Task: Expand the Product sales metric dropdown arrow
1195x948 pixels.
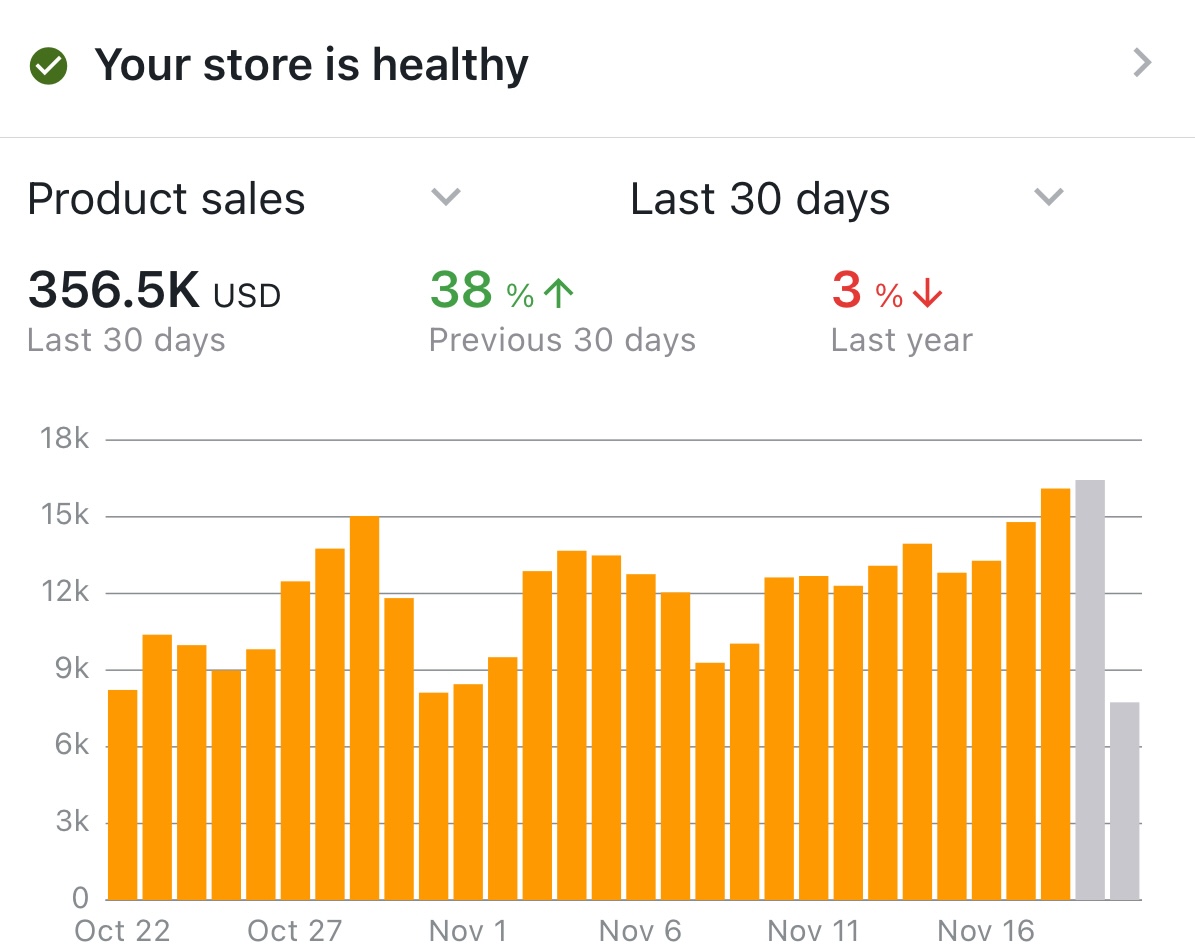Action: [445, 196]
